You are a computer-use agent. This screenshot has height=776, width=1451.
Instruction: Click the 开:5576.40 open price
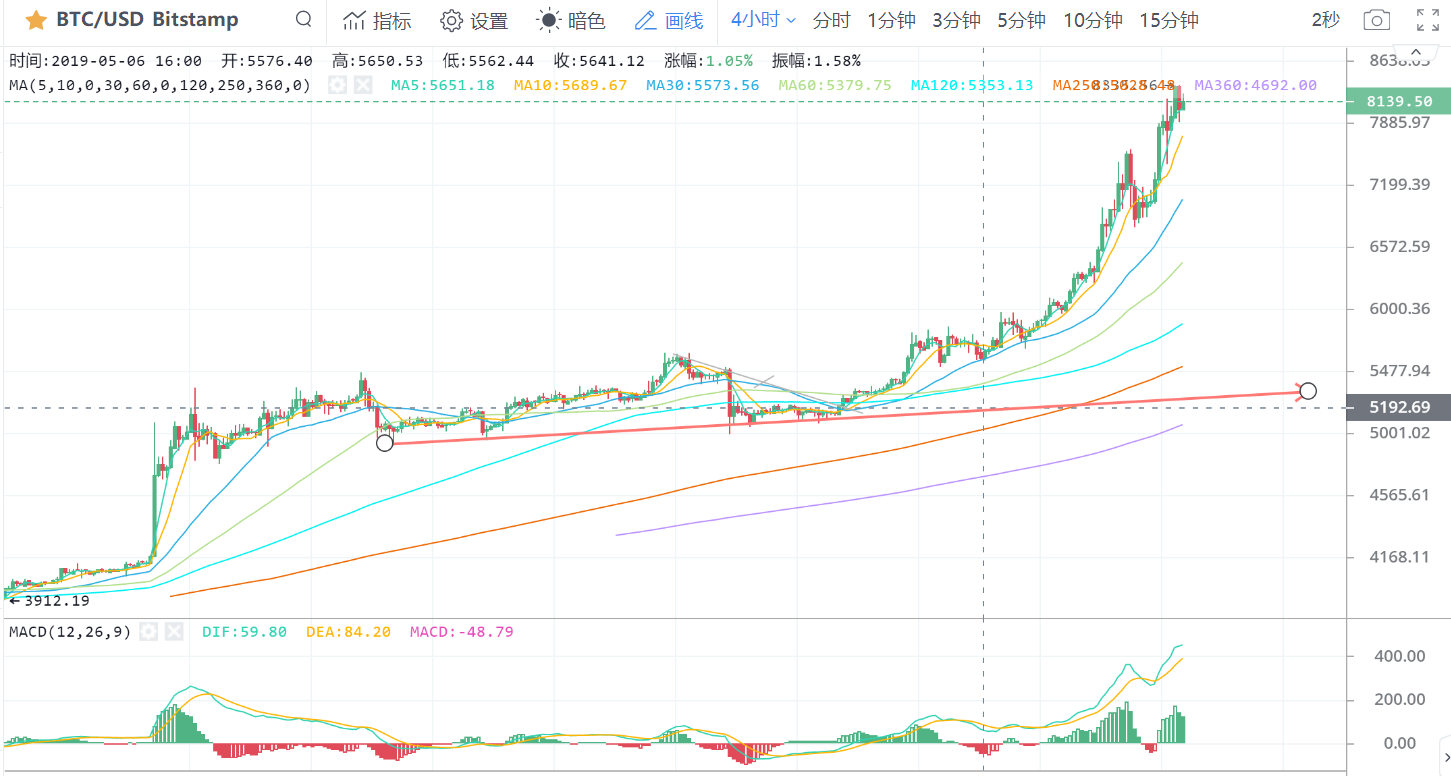267,61
